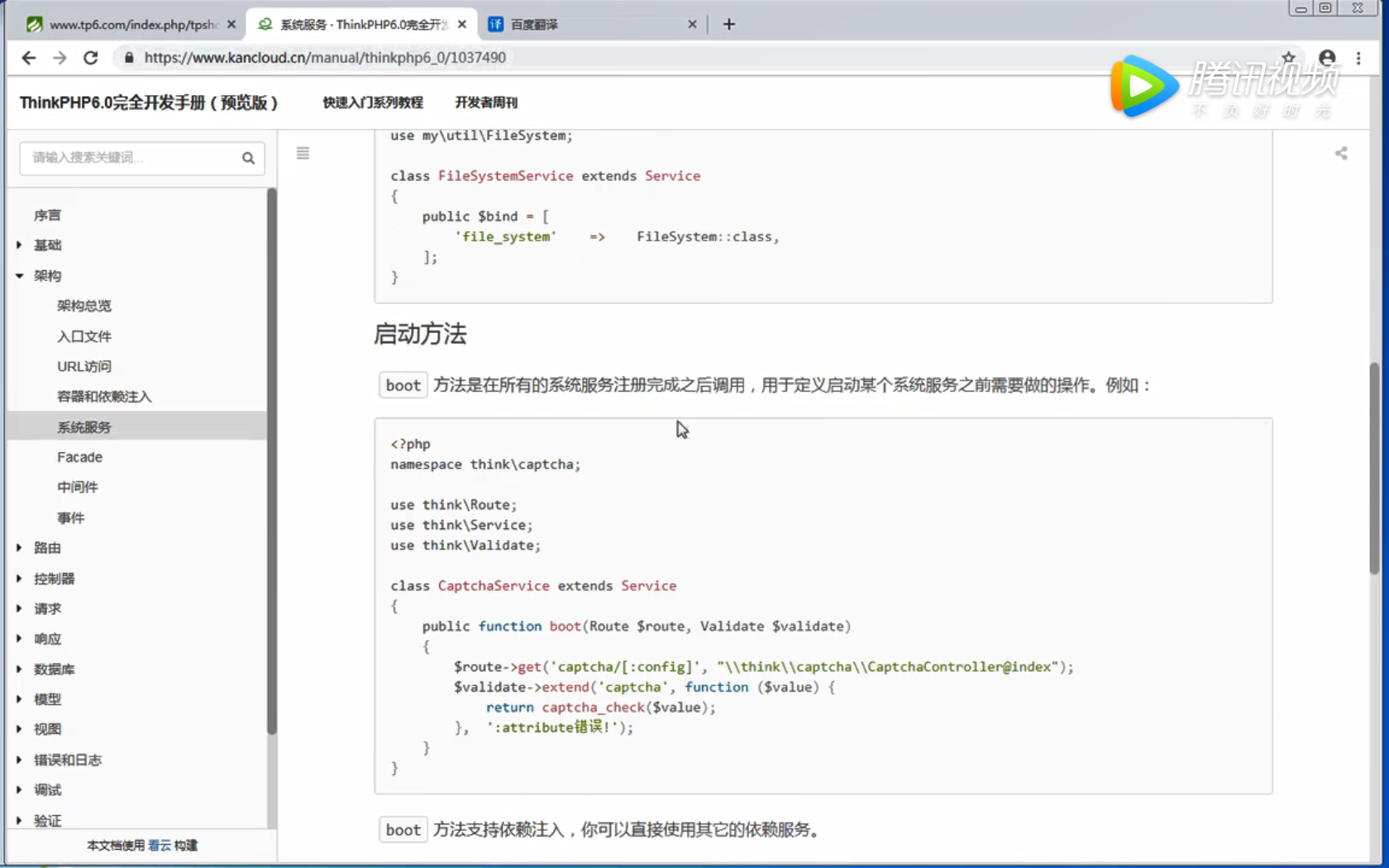Open URL访问 page
This screenshot has height=868, width=1389.
tap(84, 366)
